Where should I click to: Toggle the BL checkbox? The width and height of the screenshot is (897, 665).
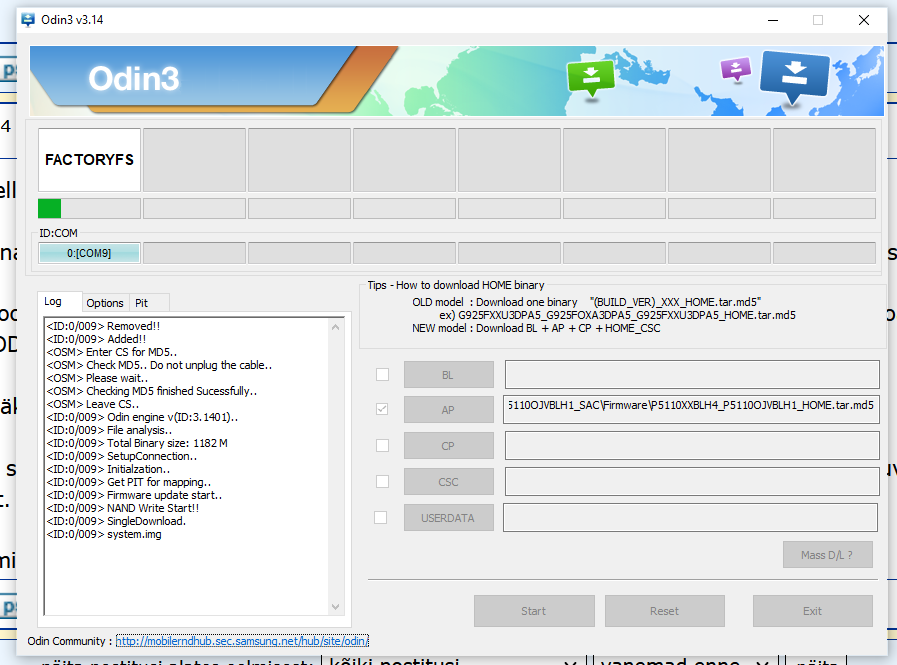[x=382, y=374]
